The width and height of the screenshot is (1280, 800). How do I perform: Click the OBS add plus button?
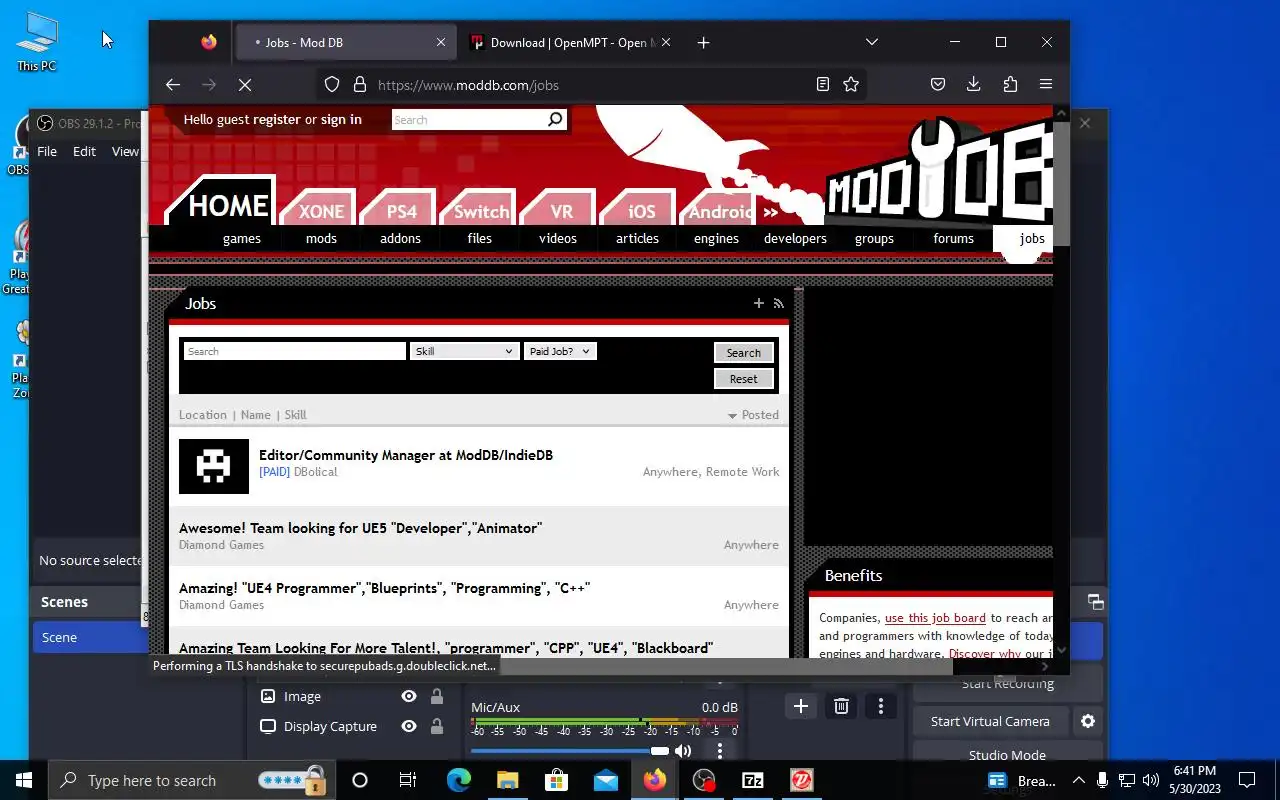[801, 707]
